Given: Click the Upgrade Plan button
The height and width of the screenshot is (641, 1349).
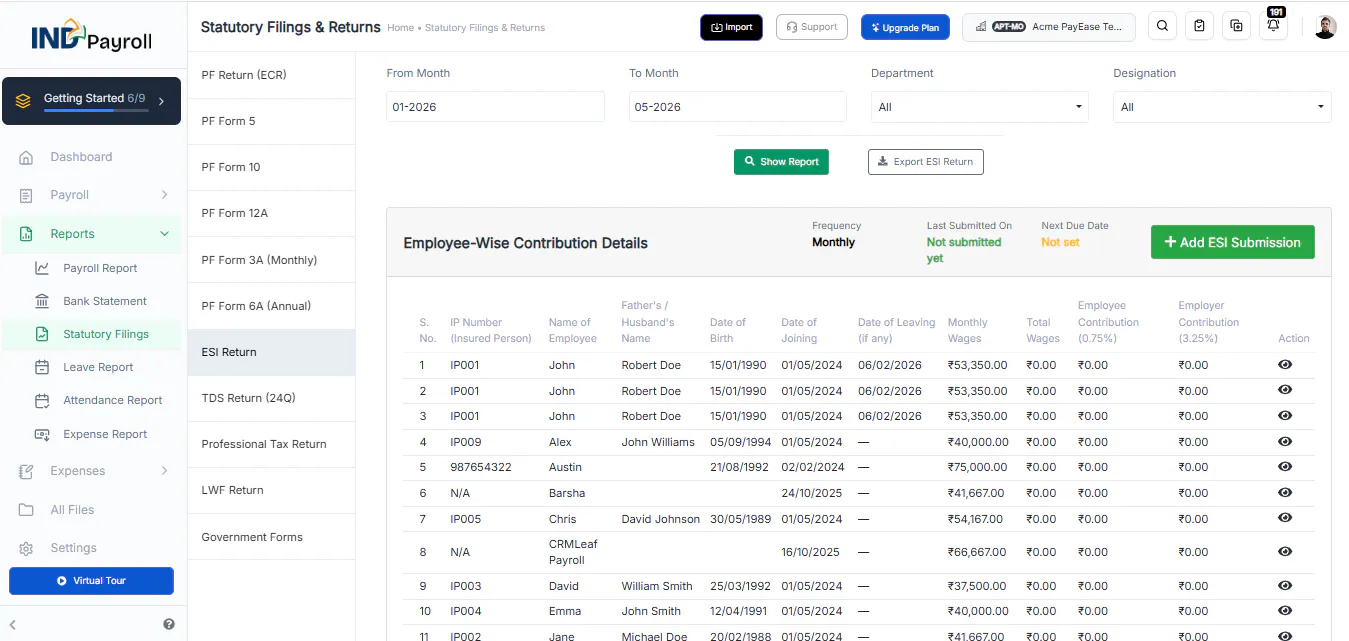Looking at the screenshot, I should click(905, 27).
